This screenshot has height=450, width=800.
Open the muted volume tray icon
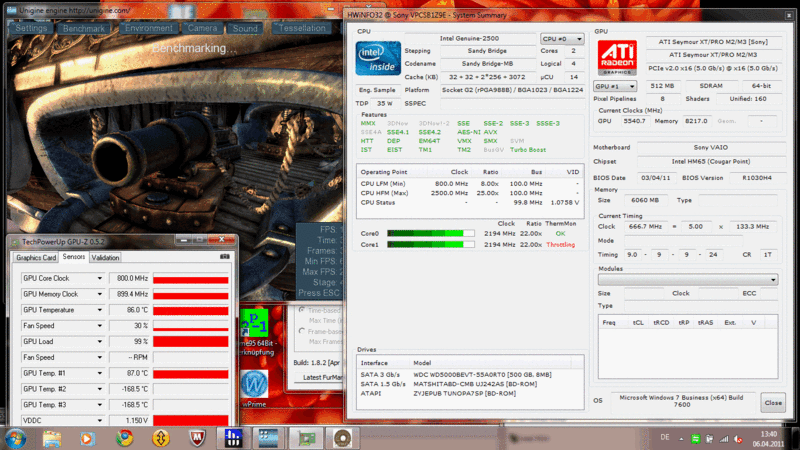pyautogui.click(x=738, y=439)
